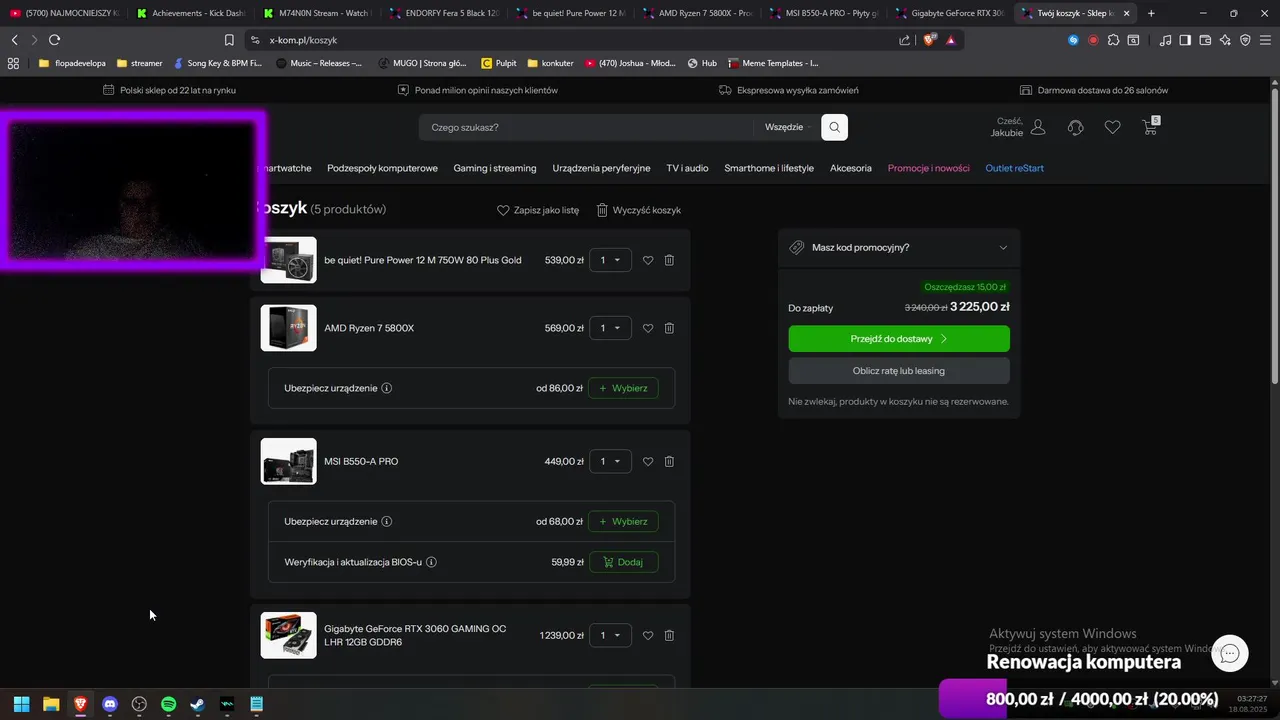Viewport: 1280px width, 720px height.
Task: Reload the page with the refresh icon
Action: pos(54,40)
